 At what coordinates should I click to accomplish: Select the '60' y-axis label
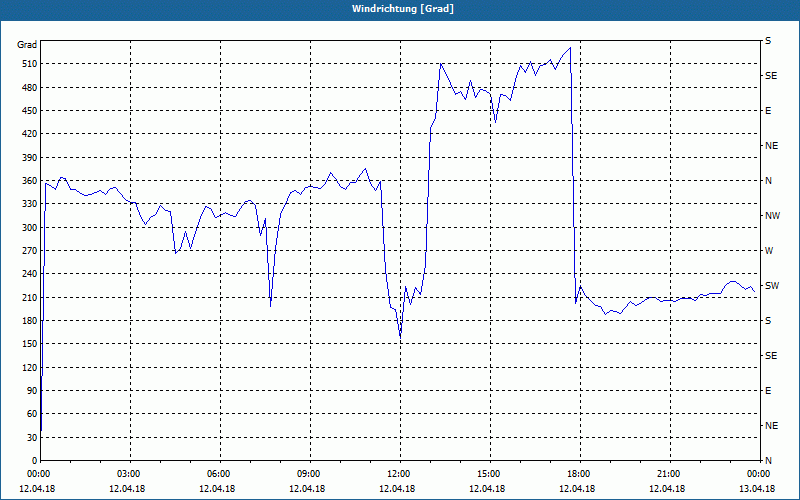click(32, 414)
